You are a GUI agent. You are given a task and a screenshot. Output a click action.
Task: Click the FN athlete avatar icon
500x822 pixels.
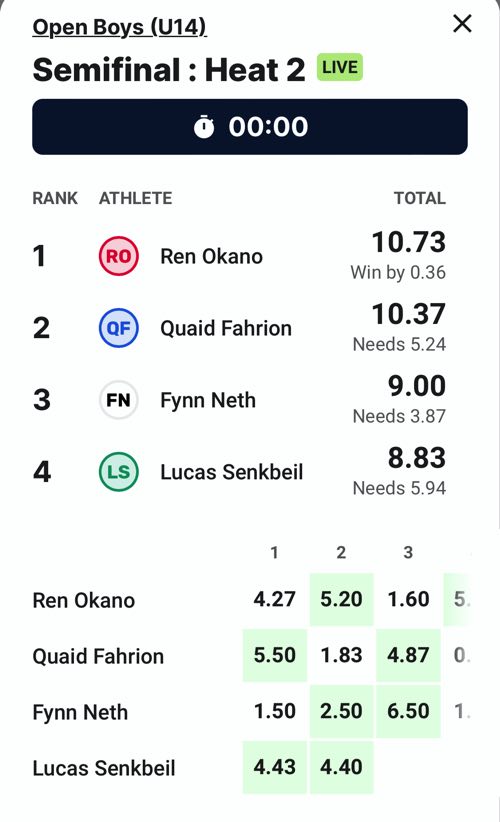[x=119, y=400]
